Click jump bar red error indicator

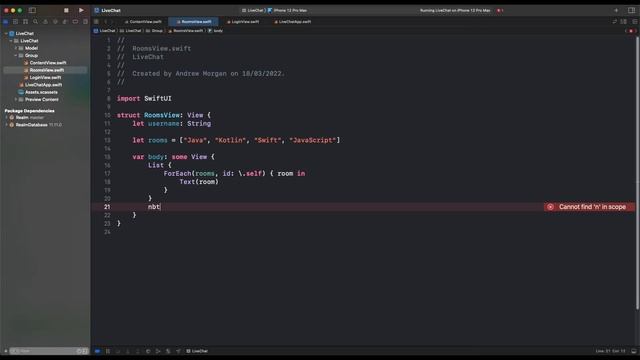pos(631,31)
